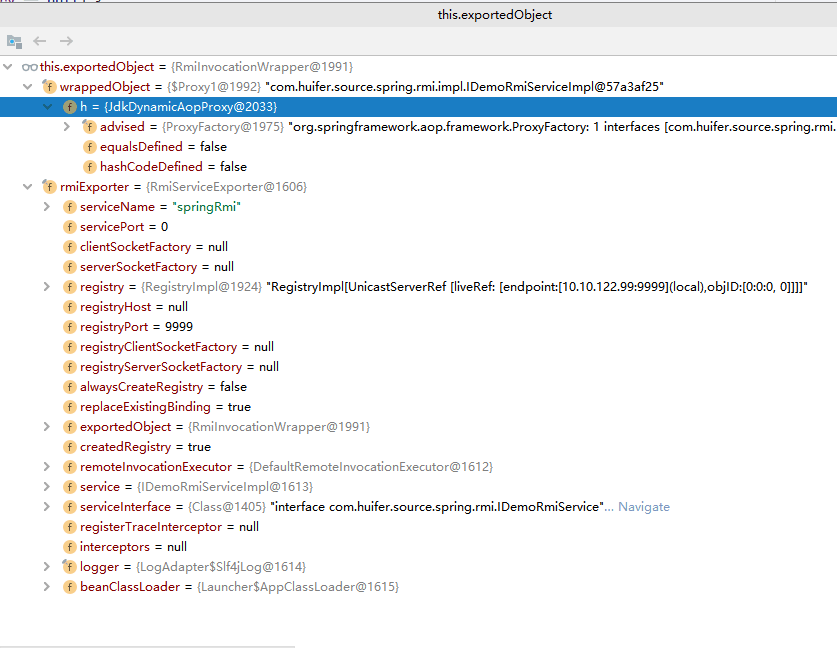Open the Navigate link for serviceInterface

coord(644,507)
